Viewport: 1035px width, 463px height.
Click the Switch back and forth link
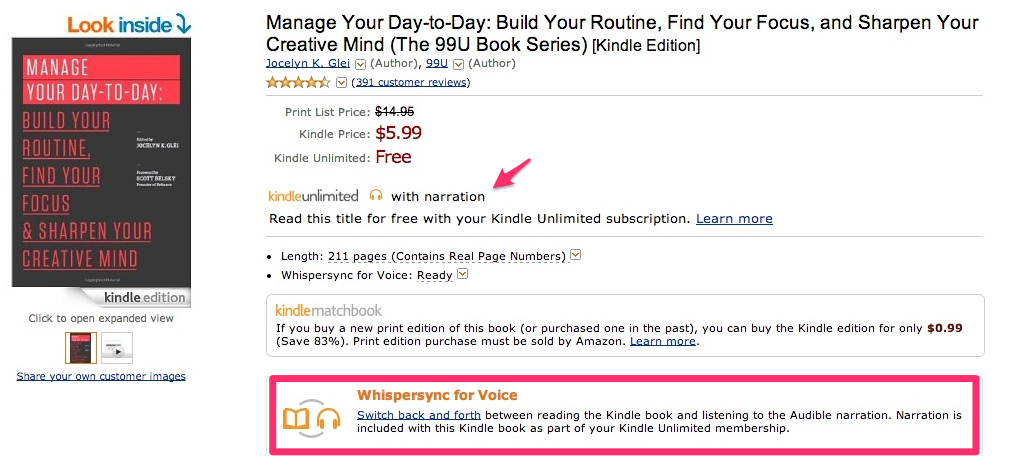click(418, 414)
